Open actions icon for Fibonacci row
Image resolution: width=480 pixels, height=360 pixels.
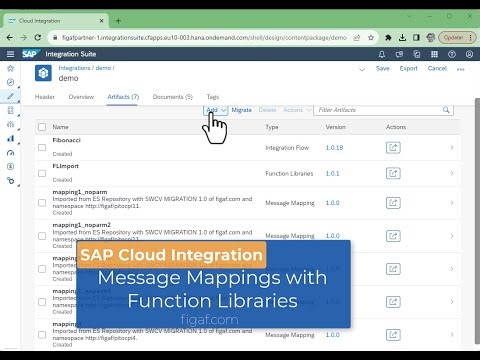coord(393,148)
